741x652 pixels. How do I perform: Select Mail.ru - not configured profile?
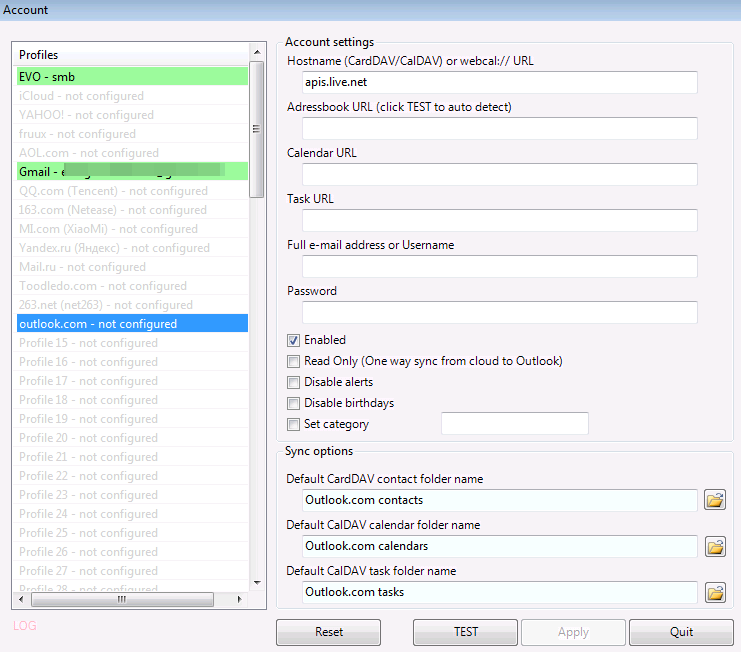point(132,266)
